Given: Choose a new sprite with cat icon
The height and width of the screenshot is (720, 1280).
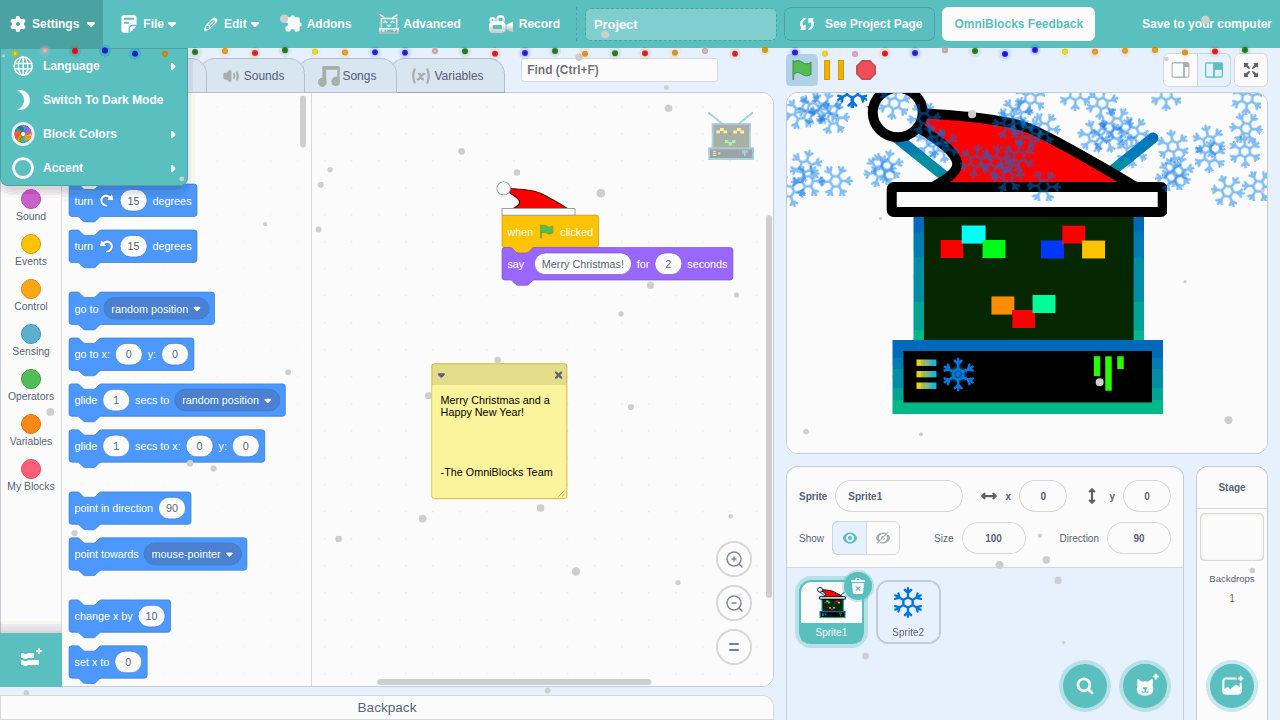Looking at the screenshot, I should click(1145, 686).
